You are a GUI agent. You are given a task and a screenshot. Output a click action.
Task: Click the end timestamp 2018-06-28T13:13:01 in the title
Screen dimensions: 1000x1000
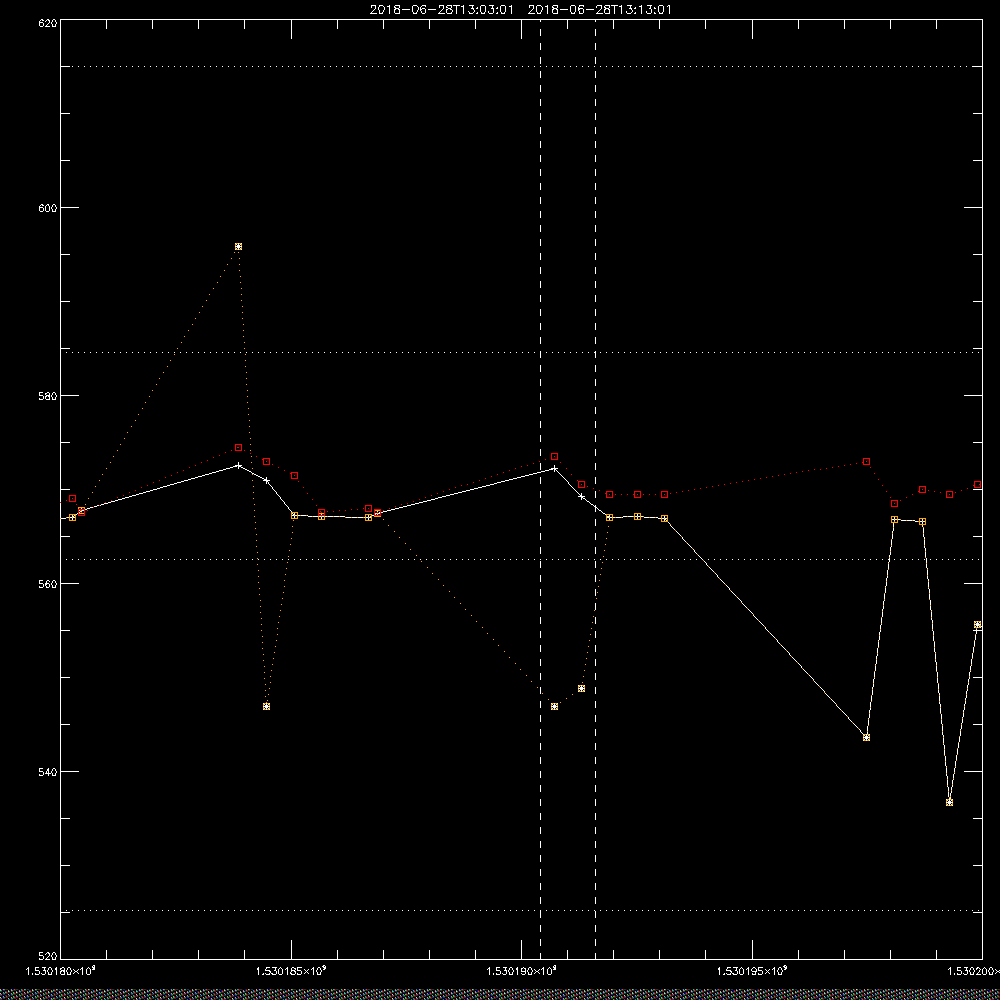coord(599,10)
